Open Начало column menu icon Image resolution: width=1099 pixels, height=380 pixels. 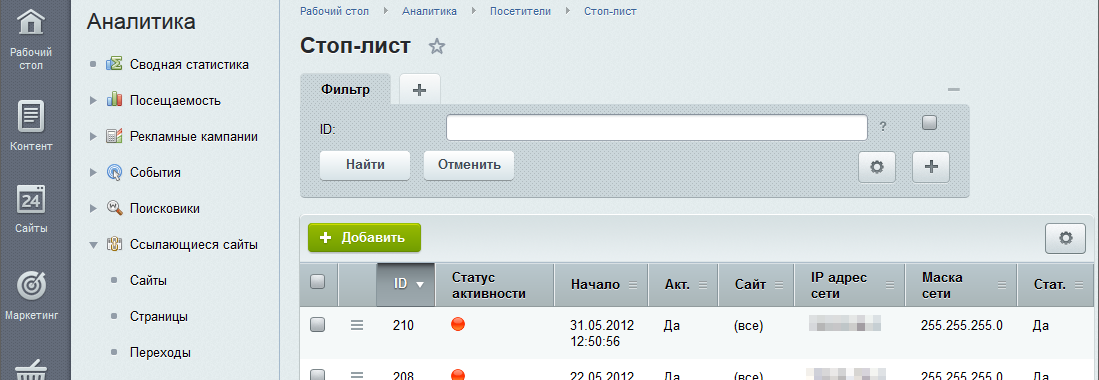point(634,285)
